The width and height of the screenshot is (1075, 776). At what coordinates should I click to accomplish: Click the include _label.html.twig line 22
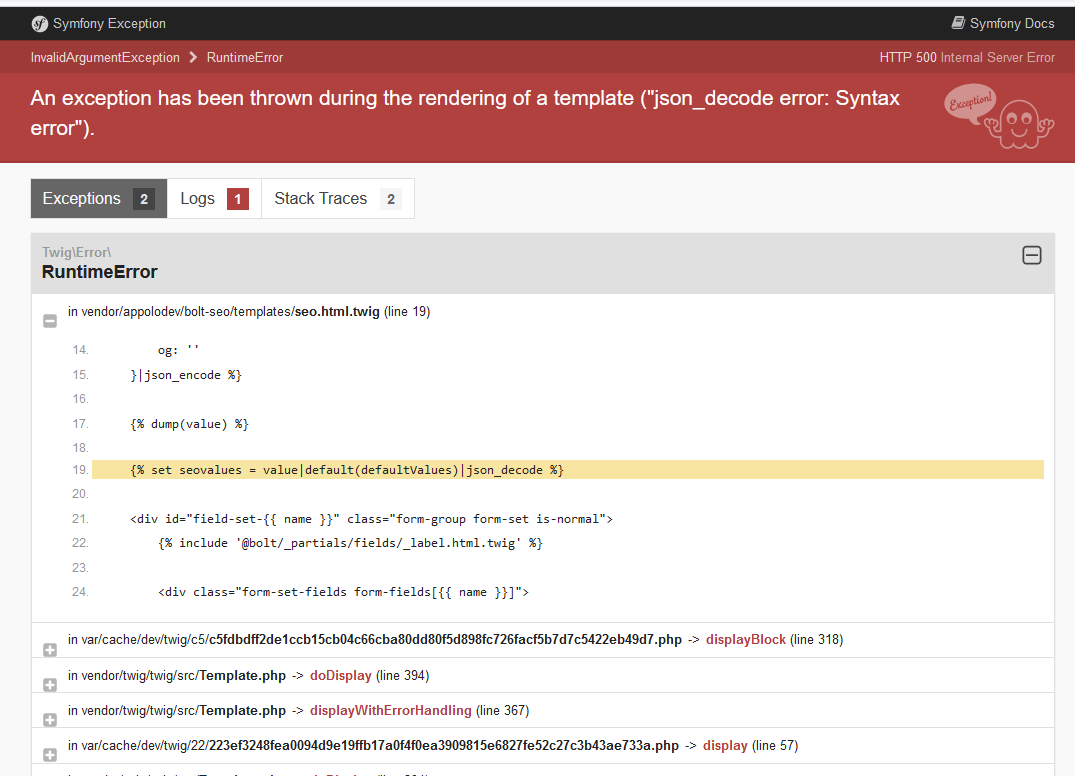coord(350,544)
